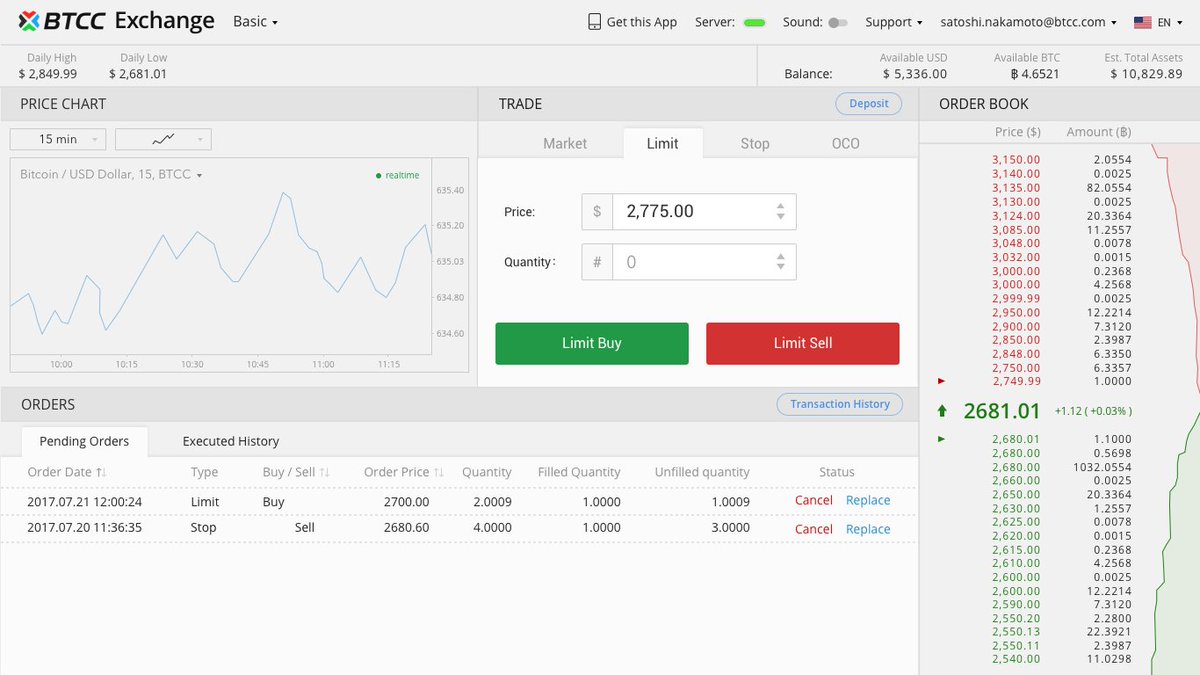Select the 2,540.00 bid price
The width and height of the screenshot is (1200, 675).
tap(1016, 659)
